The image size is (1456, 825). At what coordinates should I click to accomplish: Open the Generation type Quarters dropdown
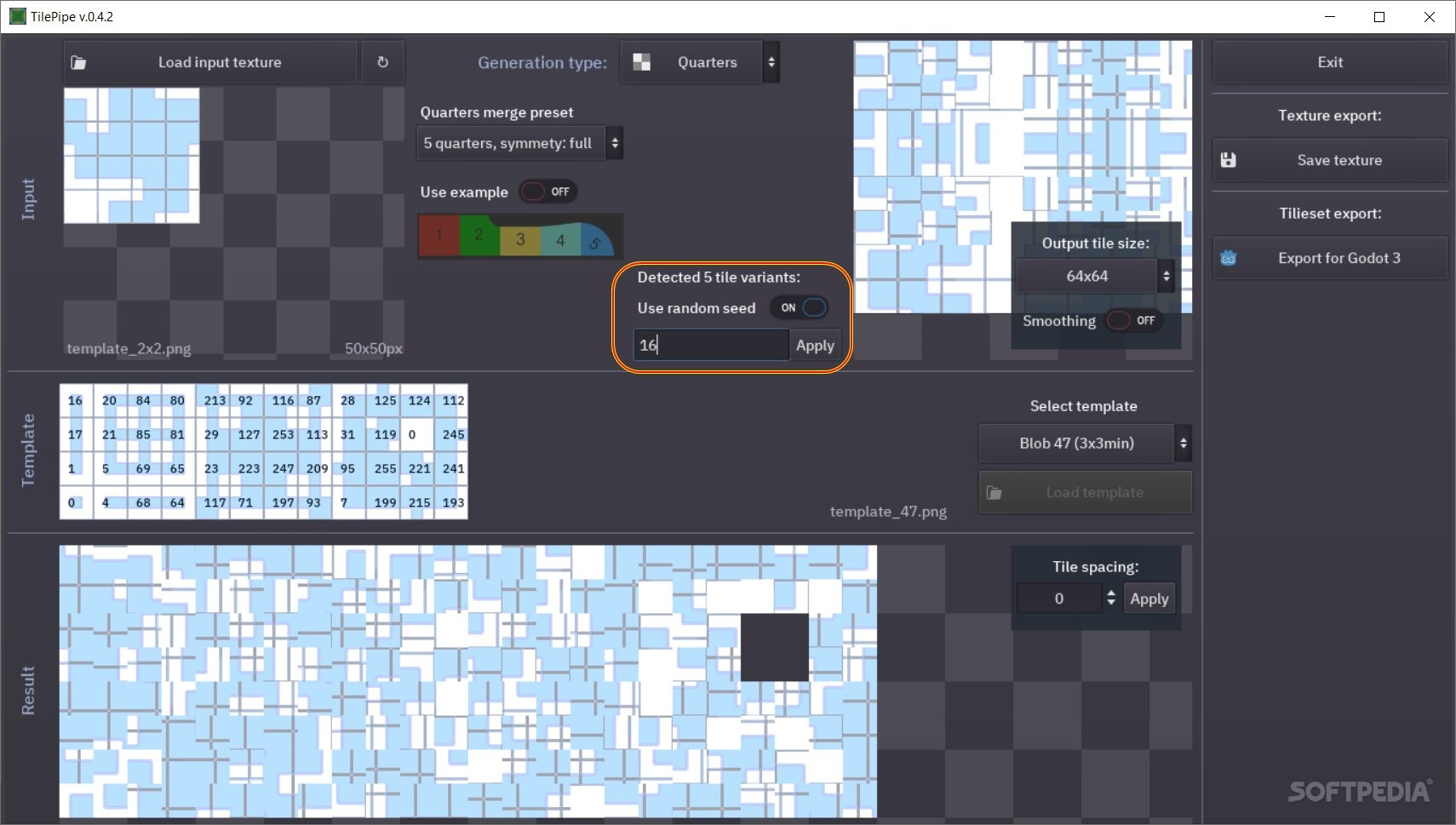[700, 62]
